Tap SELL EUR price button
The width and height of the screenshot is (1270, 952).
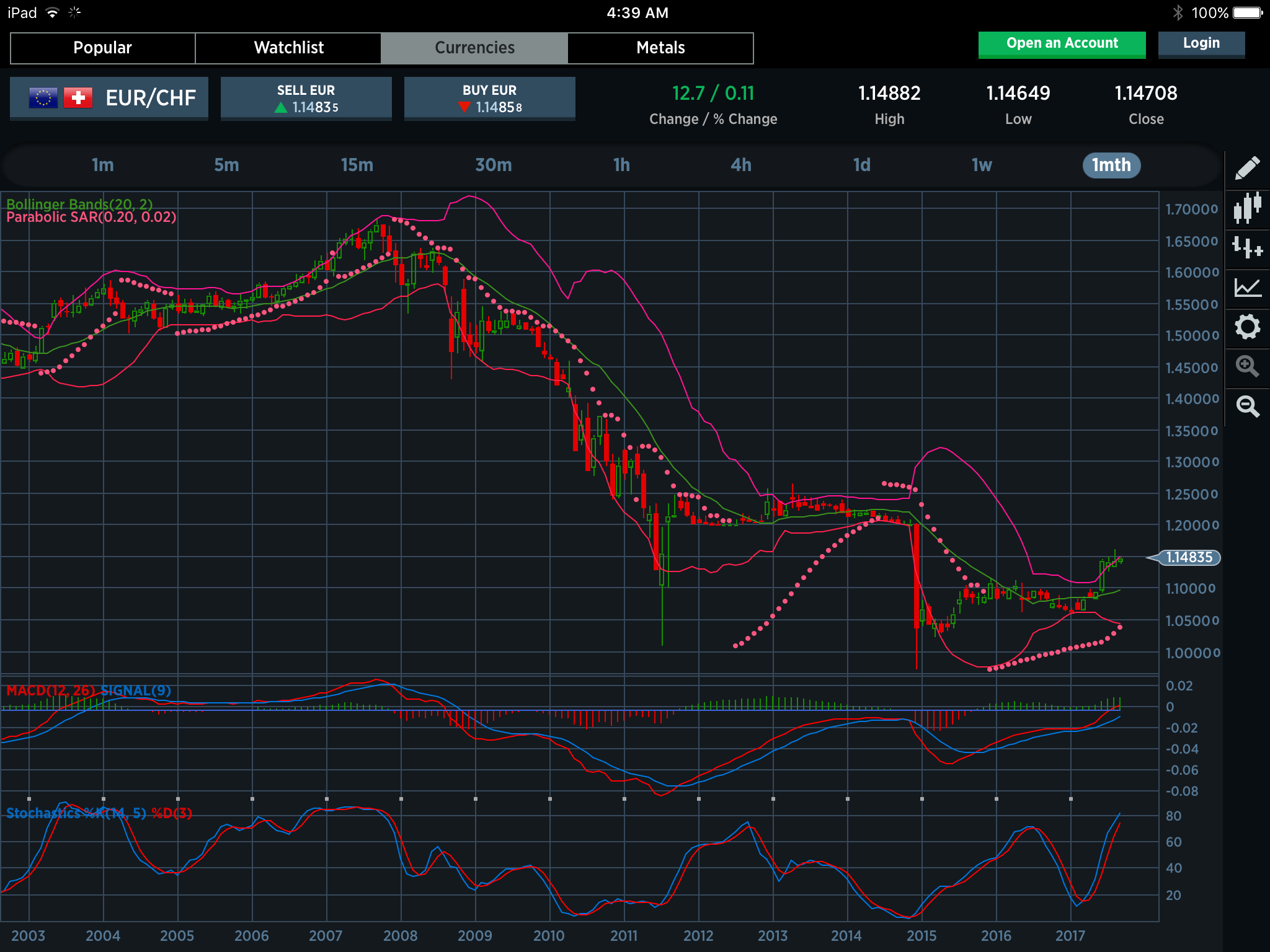[306, 98]
